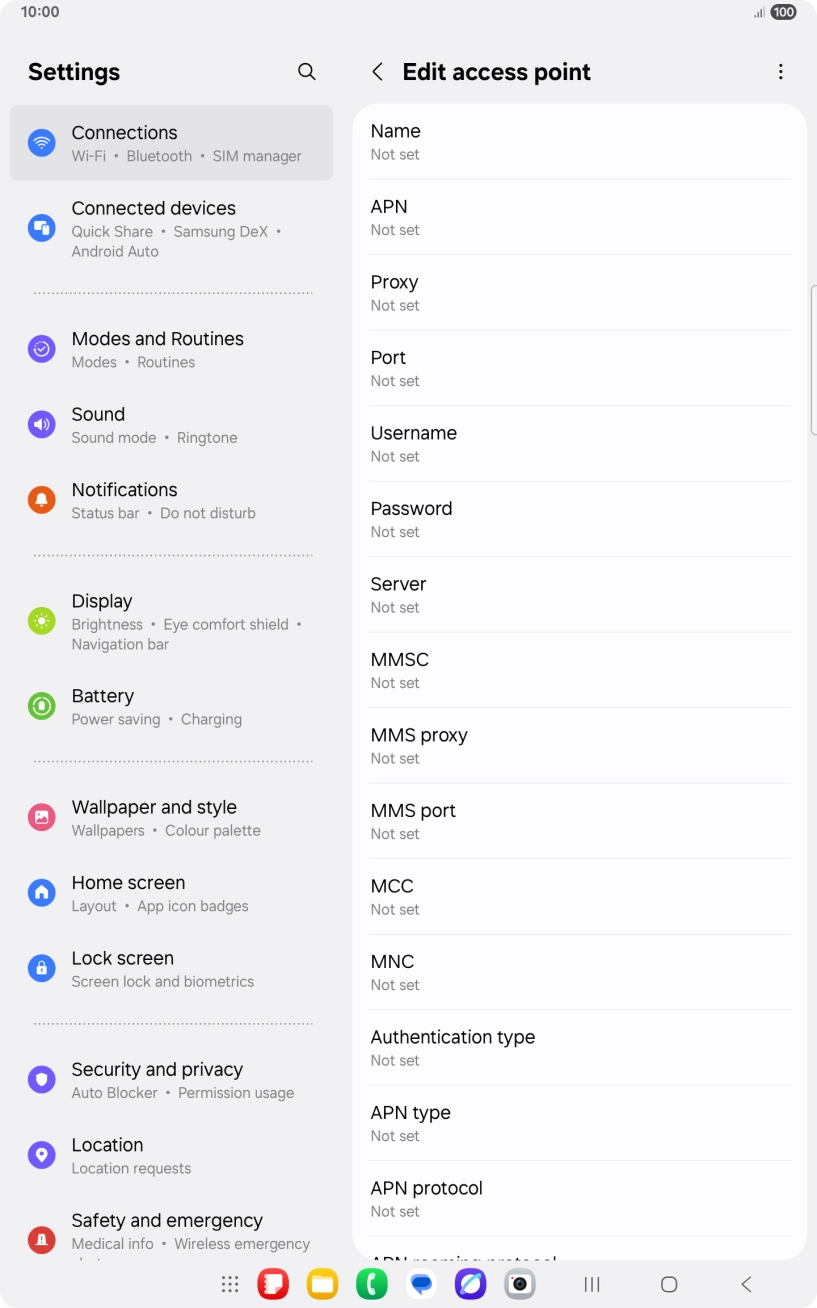
Task: Tap the search icon in Settings
Action: click(307, 72)
